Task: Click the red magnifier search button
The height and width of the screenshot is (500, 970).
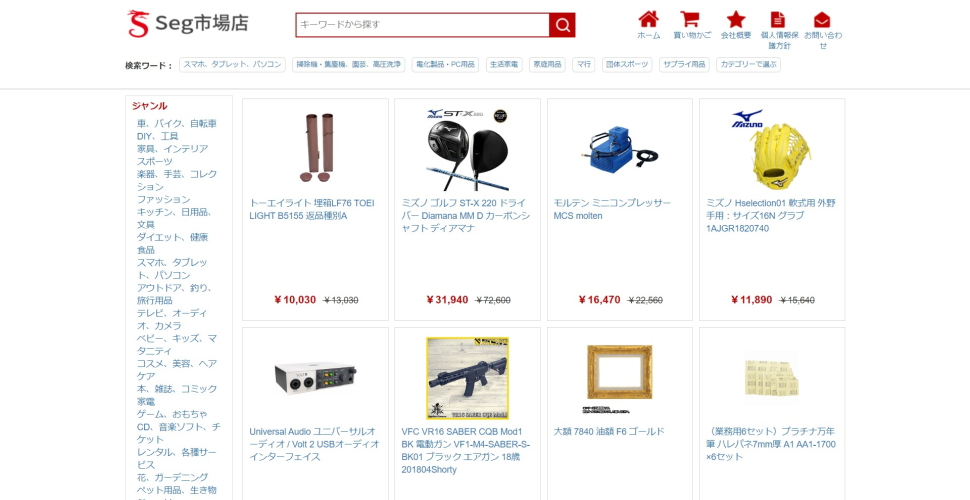Action: click(x=562, y=25)
